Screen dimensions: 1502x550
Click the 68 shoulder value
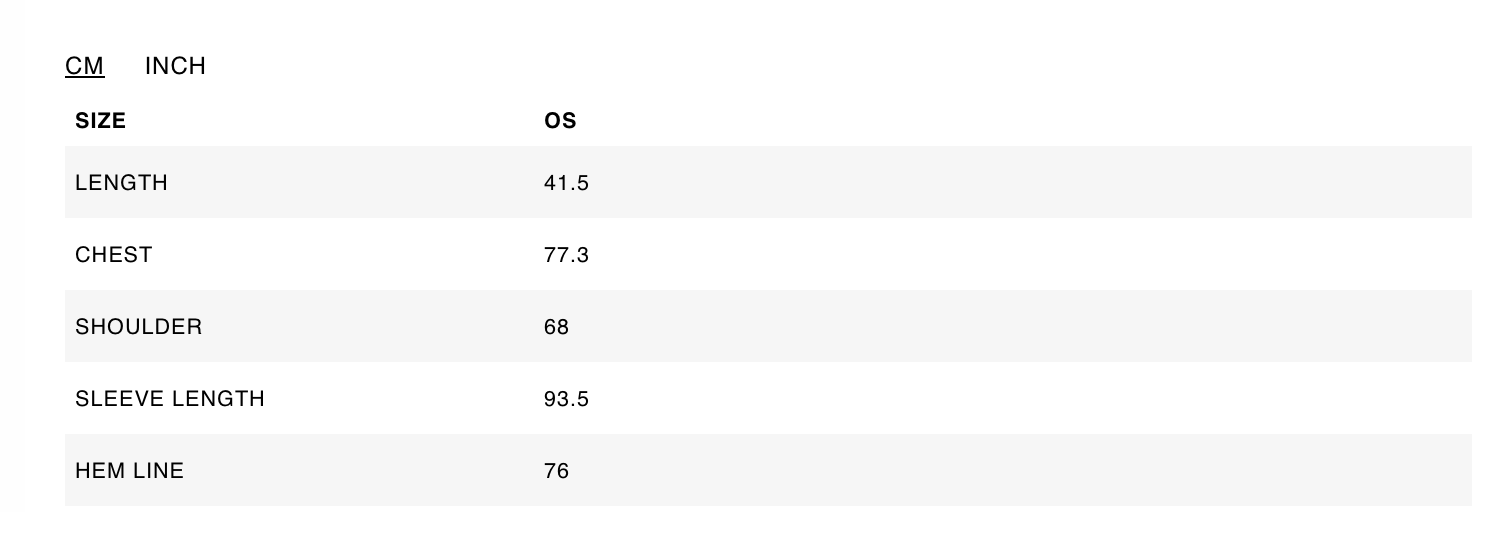point(556,327)
